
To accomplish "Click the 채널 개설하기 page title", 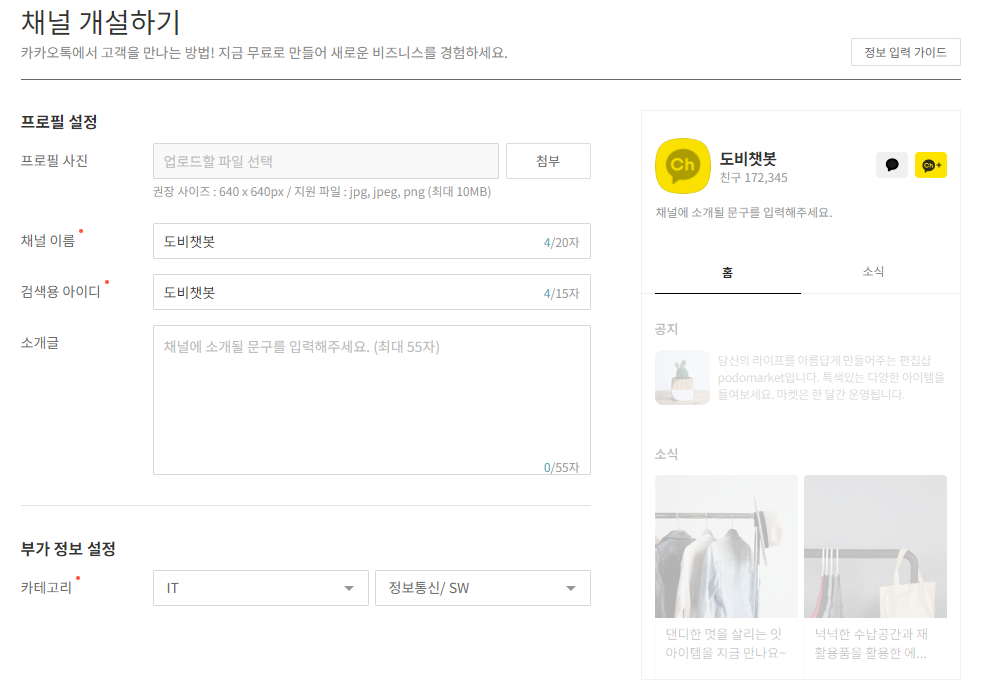I will pyautogui.click(x=101, y=22).
